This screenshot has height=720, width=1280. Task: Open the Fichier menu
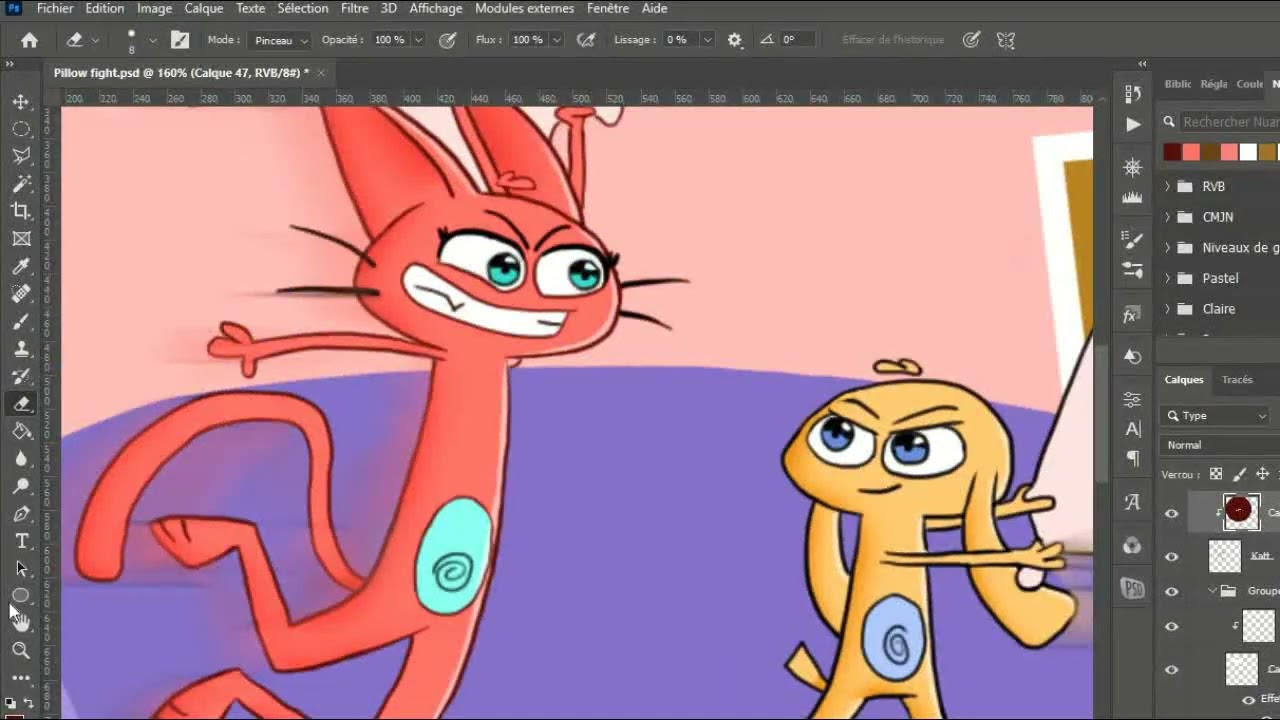point(55,8)
